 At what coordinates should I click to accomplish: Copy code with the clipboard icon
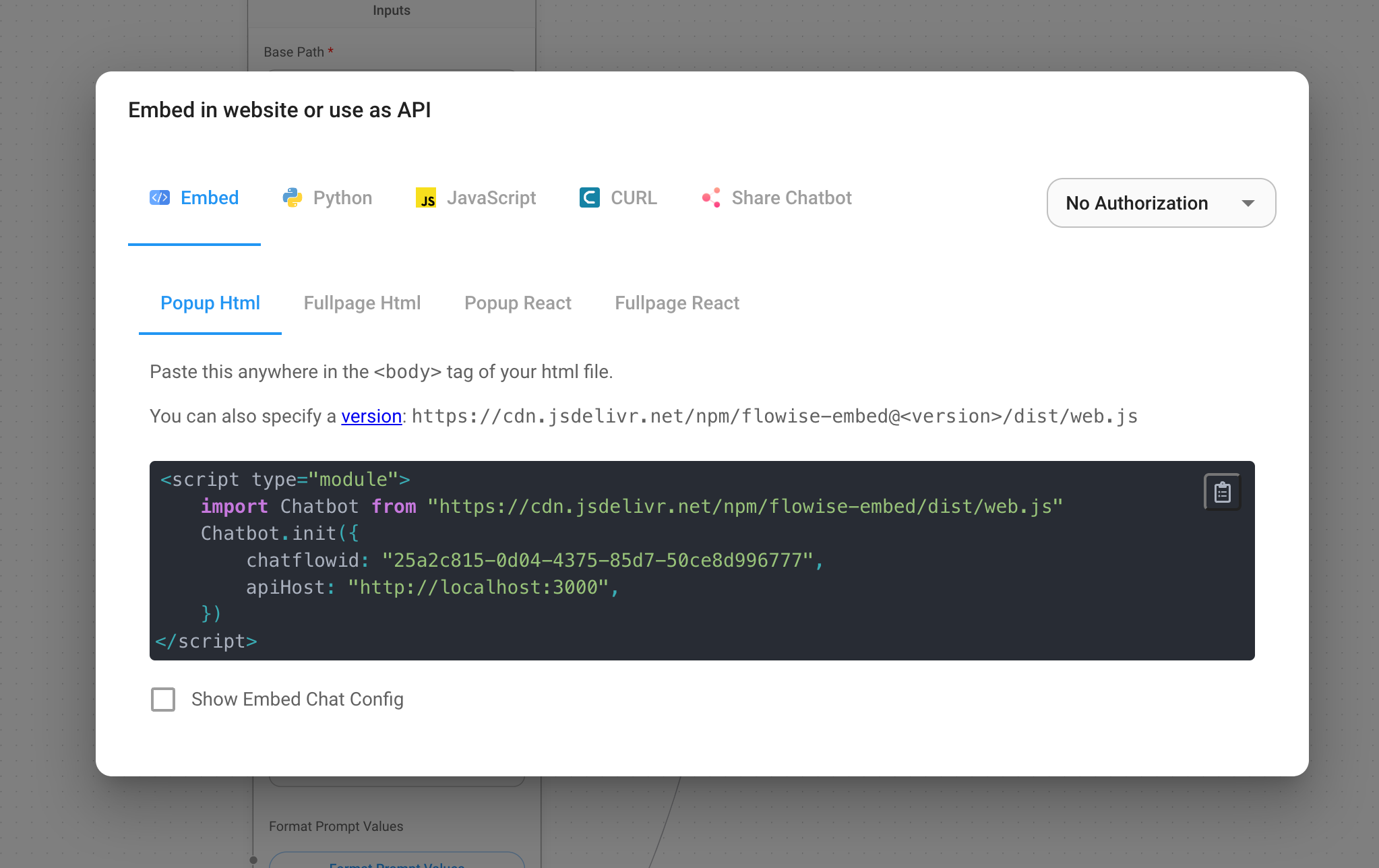tap(1223, 492)
